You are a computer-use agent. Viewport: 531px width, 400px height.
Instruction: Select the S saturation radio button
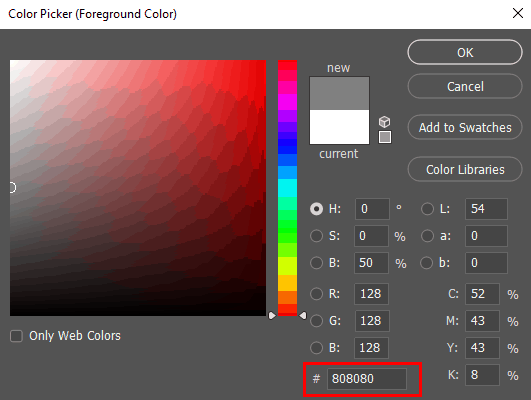(x=317, y=236)
